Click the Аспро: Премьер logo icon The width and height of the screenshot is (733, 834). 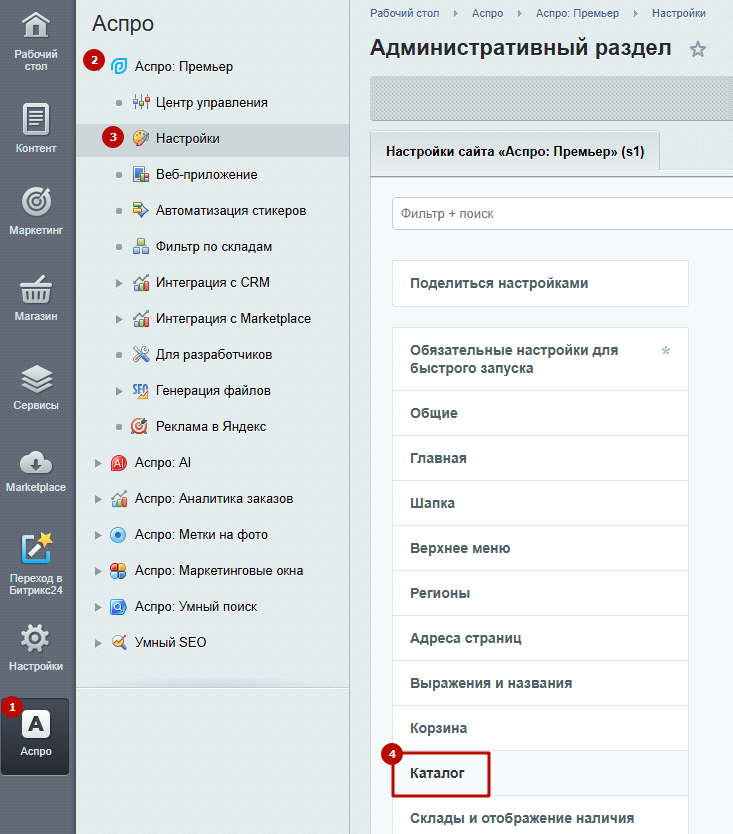click(x=119, y=66)
